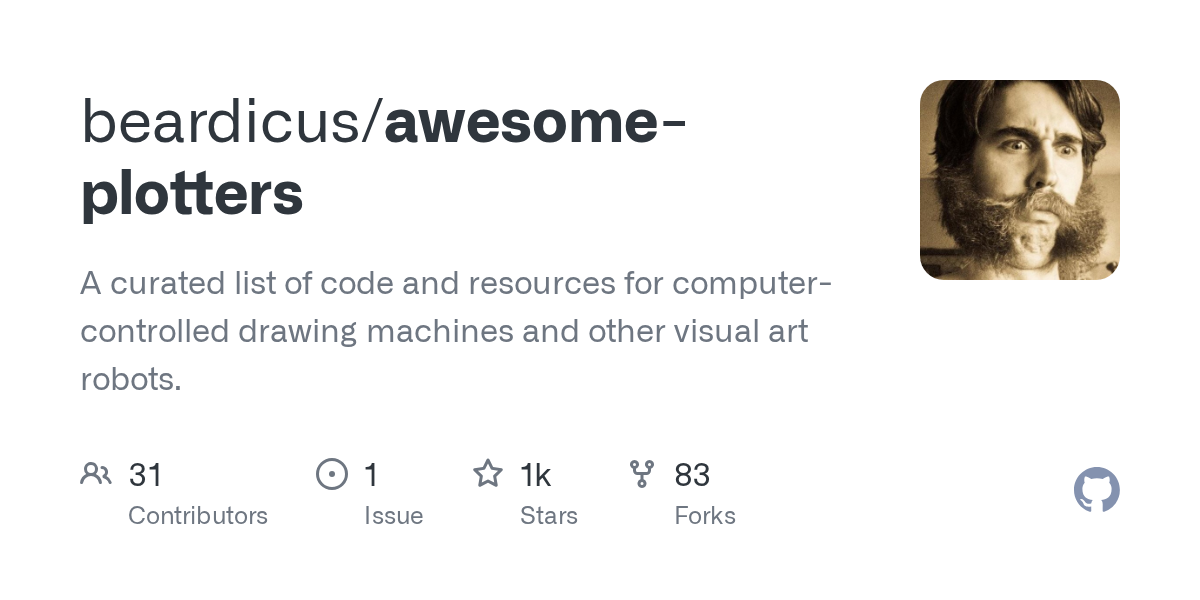This screenshot has width=1200, height=600.
Task: Click the Issue circle-dot icon
Action: [331, 474]
